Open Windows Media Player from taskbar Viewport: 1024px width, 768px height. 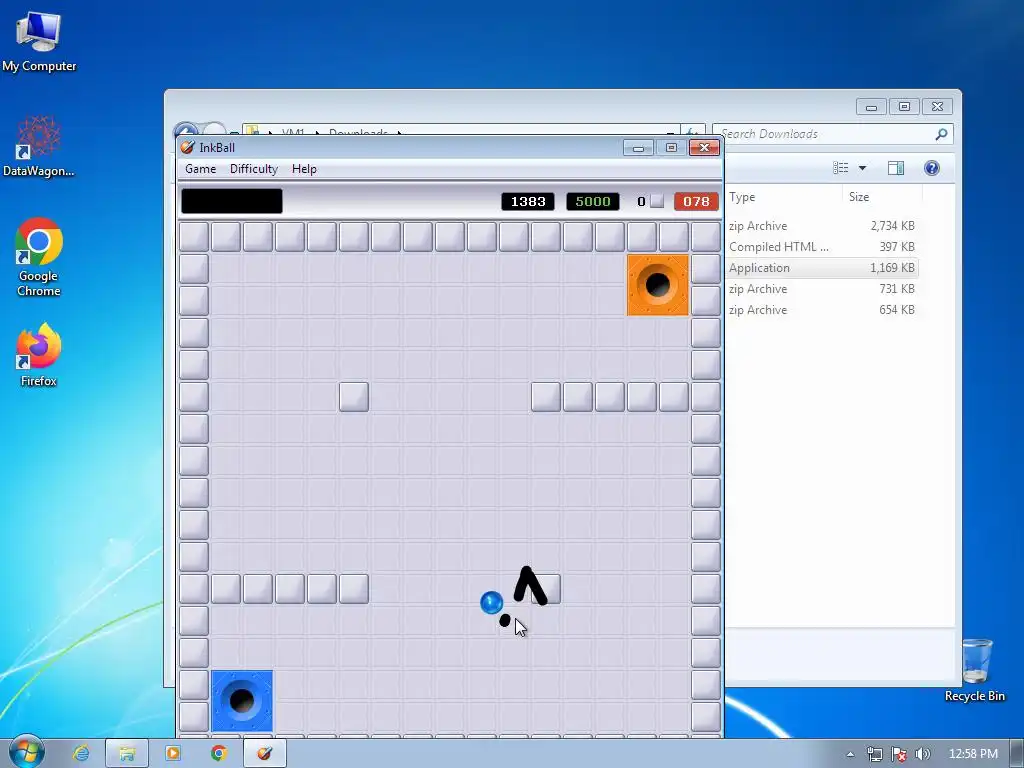click(x=173, y=753)
